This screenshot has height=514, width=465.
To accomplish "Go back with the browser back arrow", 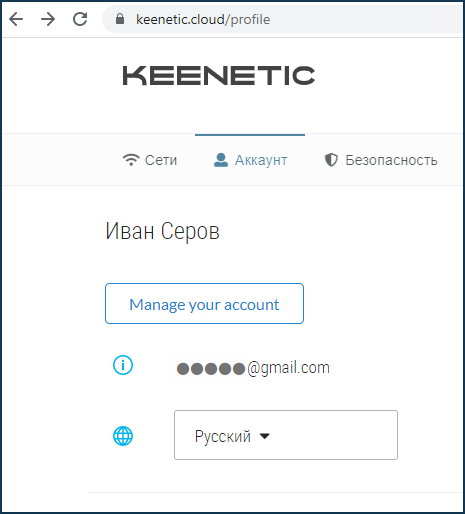I will click(16, 19).
